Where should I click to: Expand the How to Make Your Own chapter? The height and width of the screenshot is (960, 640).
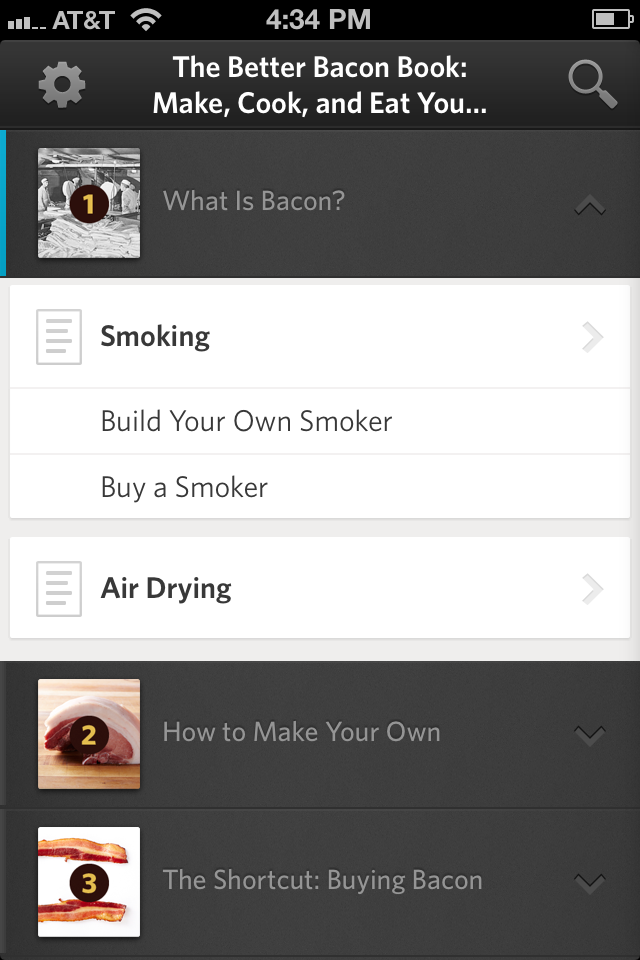click(x=590, y=734)
